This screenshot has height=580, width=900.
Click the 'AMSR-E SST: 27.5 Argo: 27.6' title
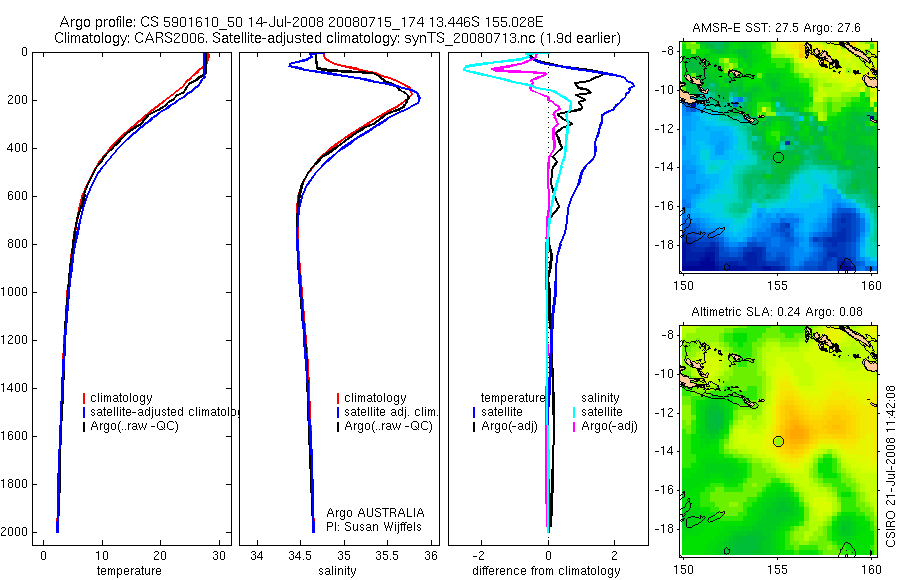click(776, 28)
